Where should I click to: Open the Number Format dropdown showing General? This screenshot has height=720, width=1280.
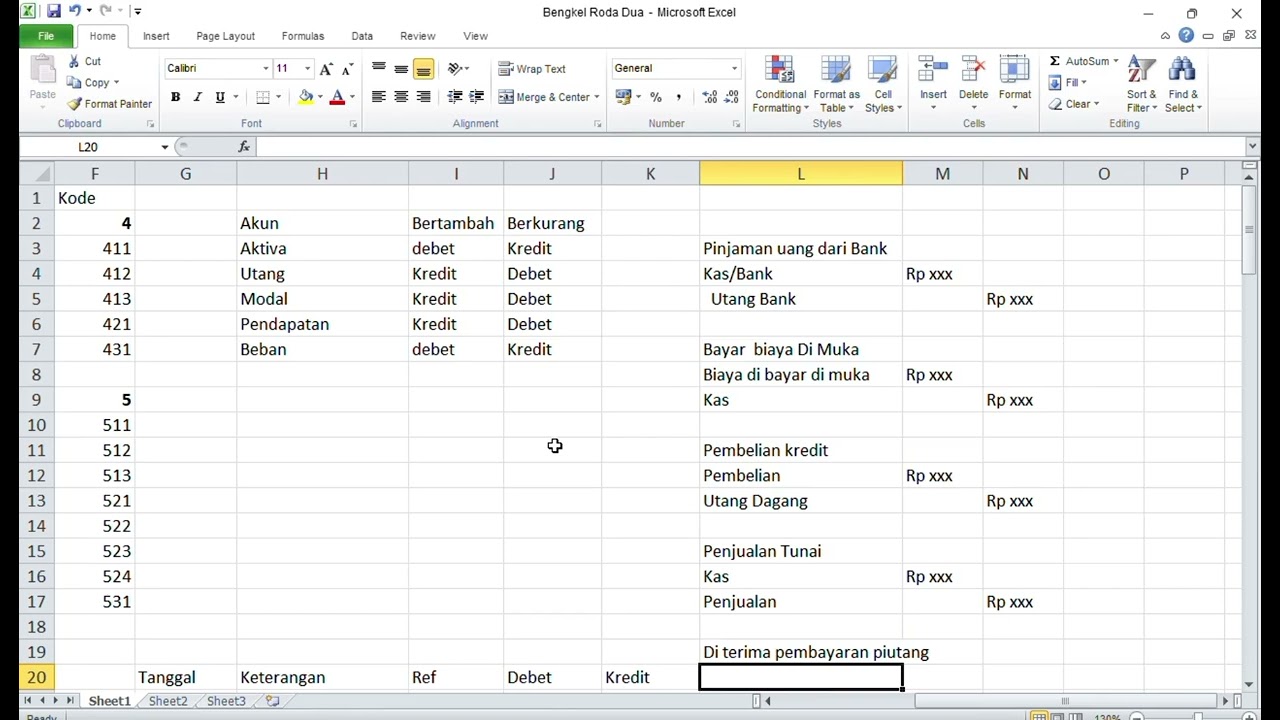pyautogui.click(x=734, y=68)
